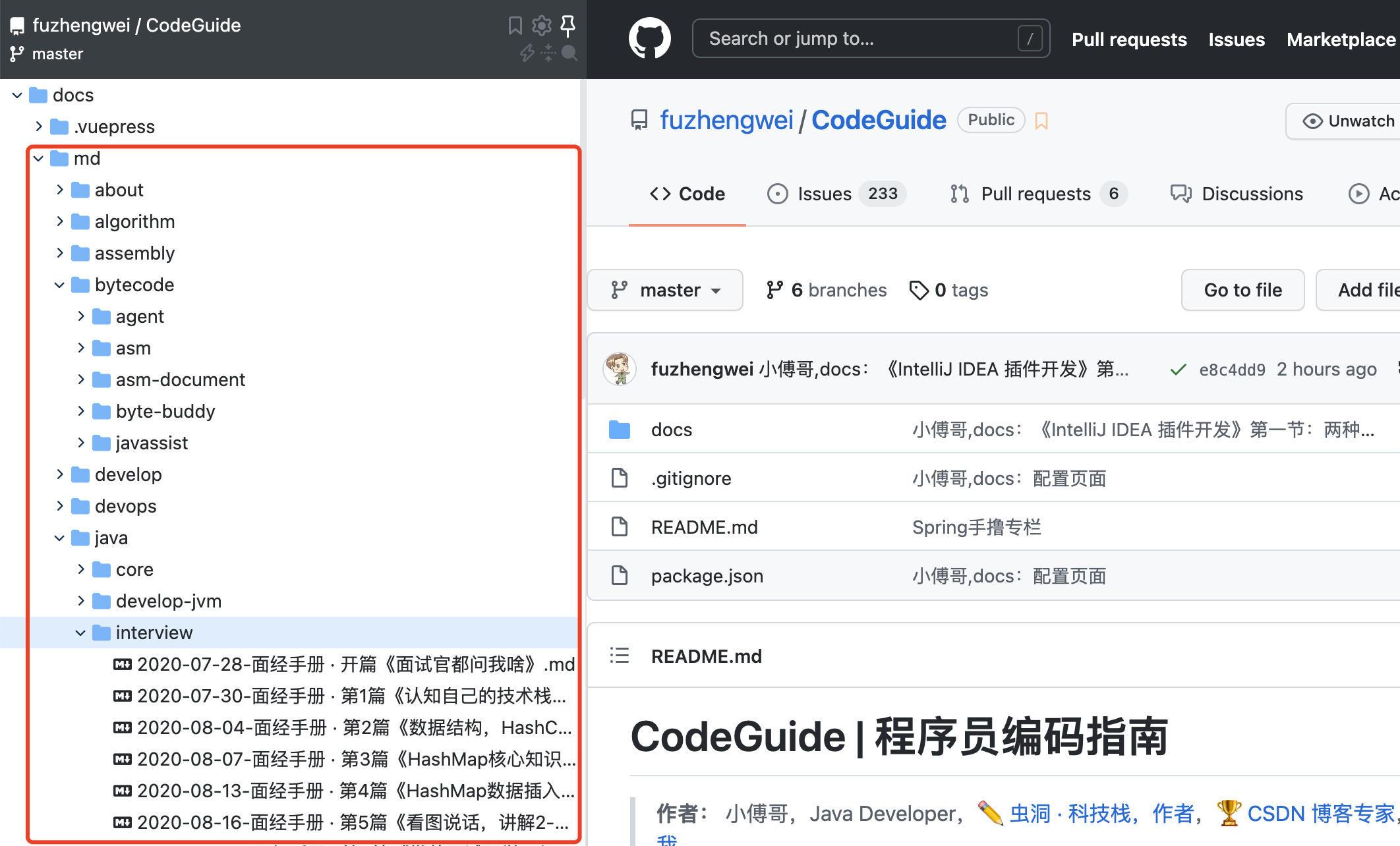
Task: Open the Issues tab with 233 count
Action: (837, 194)
